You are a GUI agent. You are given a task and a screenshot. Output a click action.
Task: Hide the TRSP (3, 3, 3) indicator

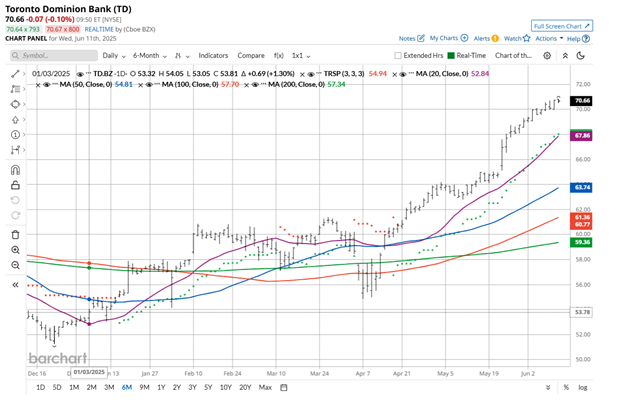coord(311,74)
